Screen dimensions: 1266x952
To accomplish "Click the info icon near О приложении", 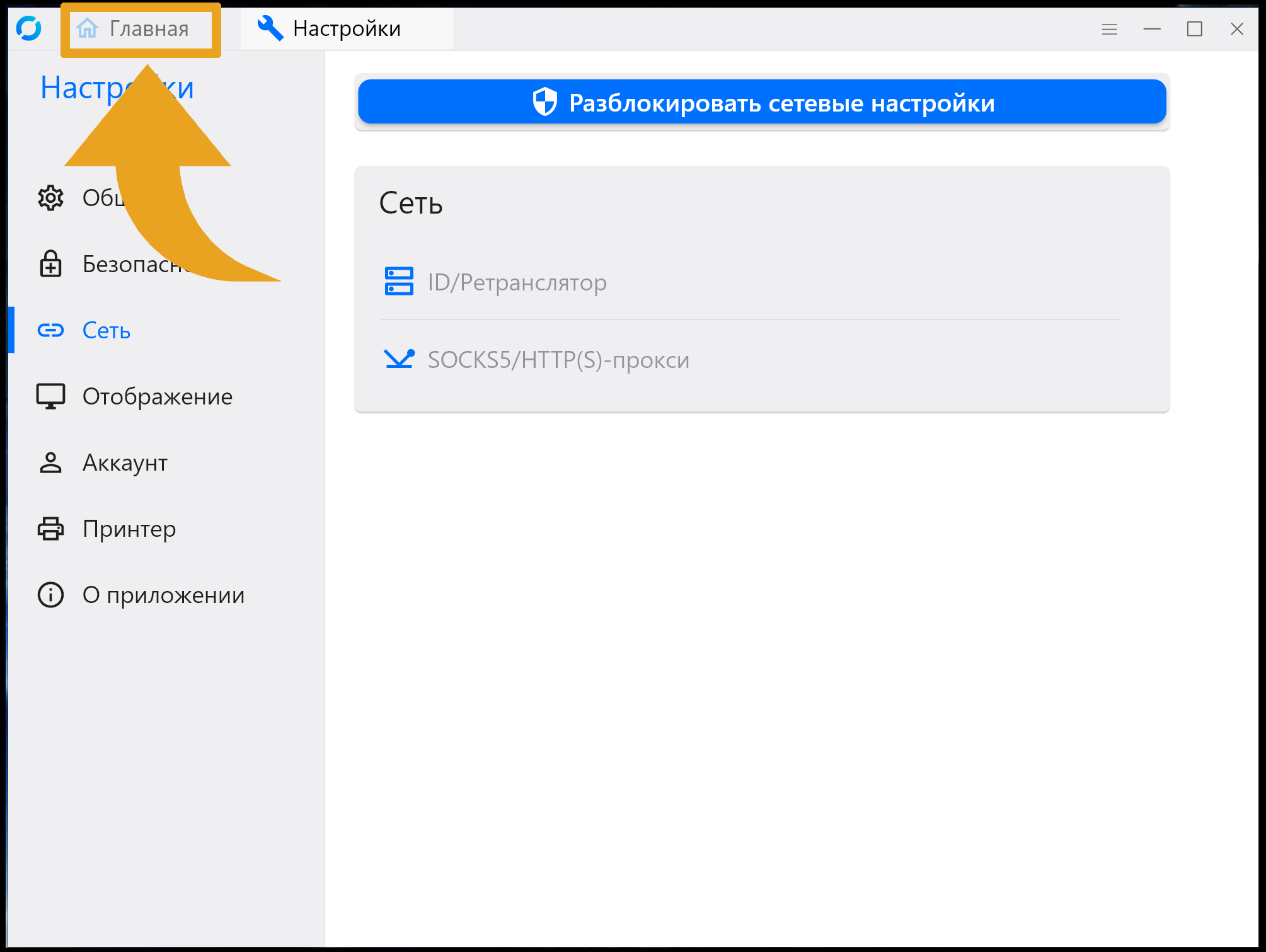I will 50,595.
